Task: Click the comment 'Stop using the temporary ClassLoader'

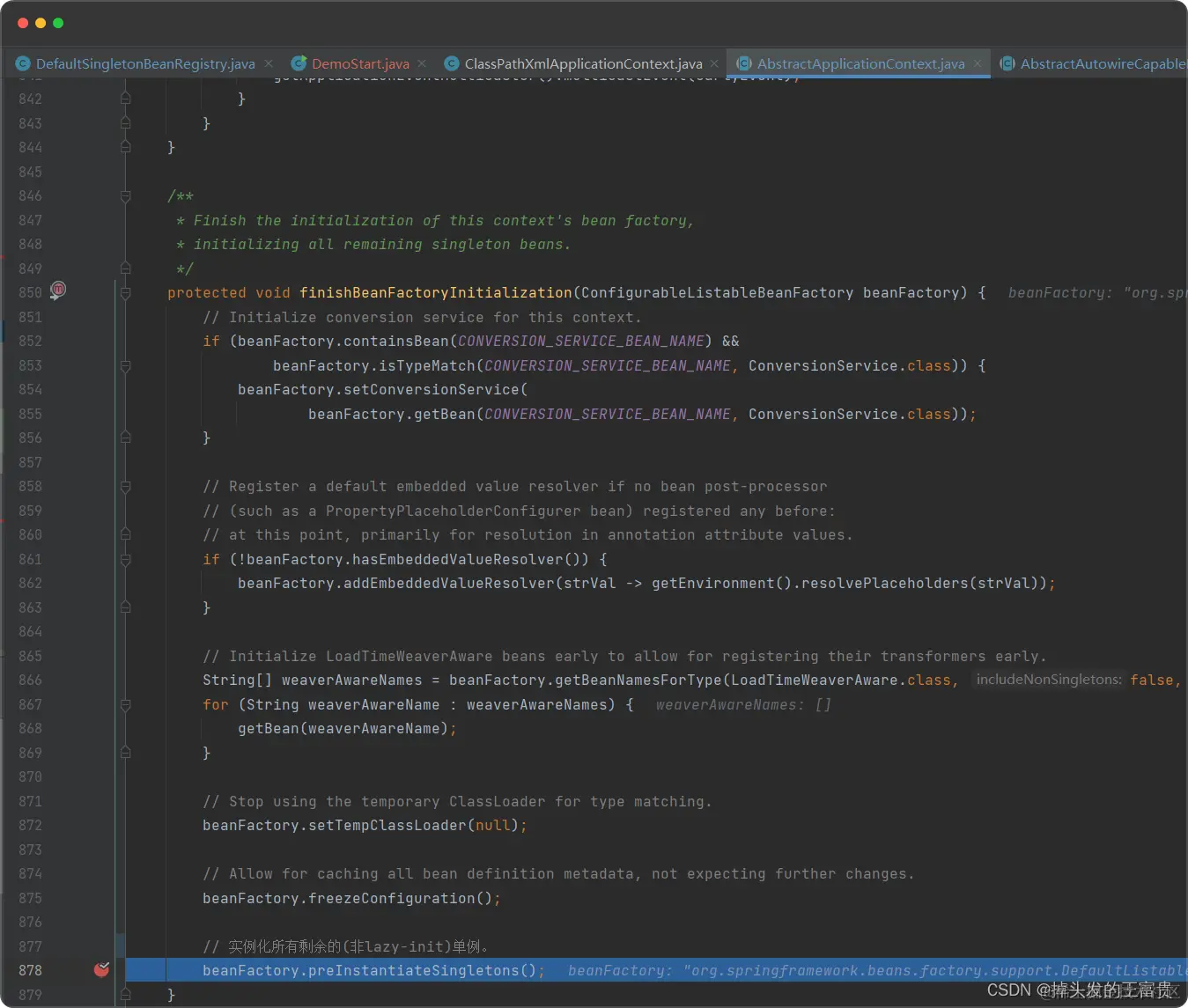Action: click(458, 801)
